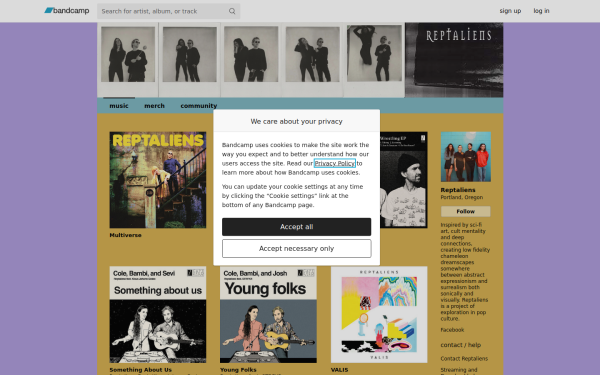The height and width of the screenshot is (375, 600).
Task: Switch to the community tab
Action: 199,106
